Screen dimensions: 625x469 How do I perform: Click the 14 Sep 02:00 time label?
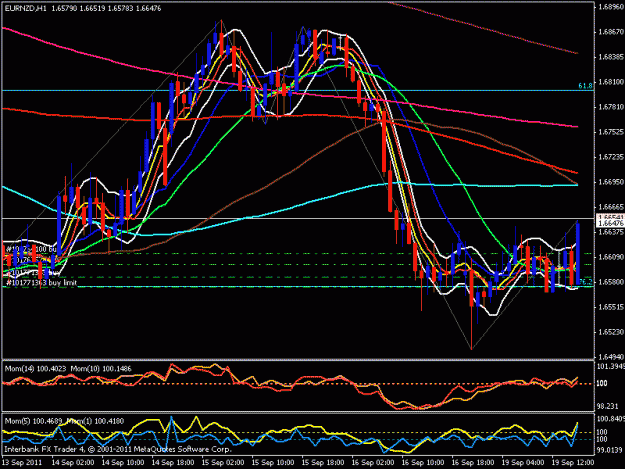(x=73, y=463)
